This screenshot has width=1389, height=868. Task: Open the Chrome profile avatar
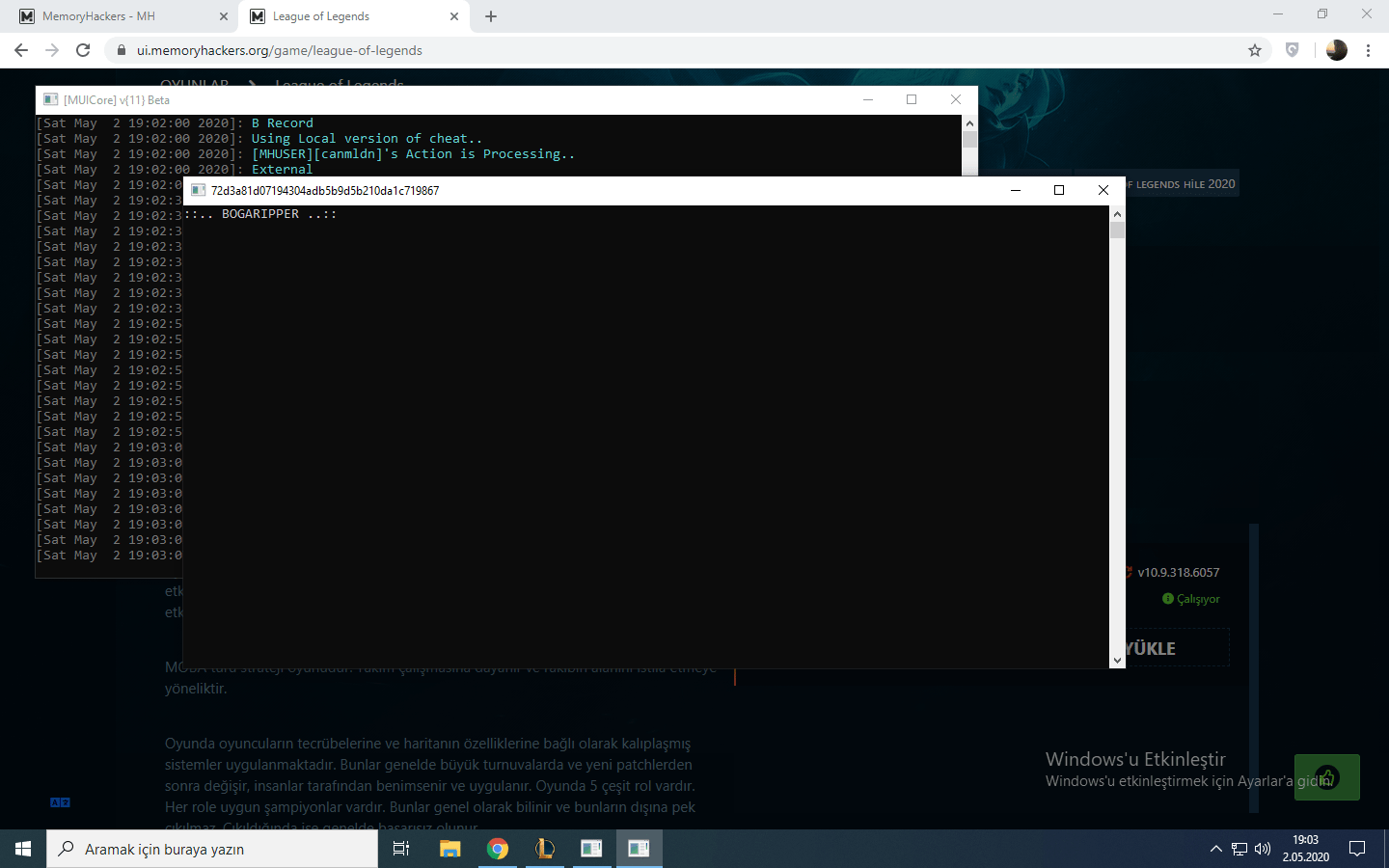click(x=1337, y=50)
